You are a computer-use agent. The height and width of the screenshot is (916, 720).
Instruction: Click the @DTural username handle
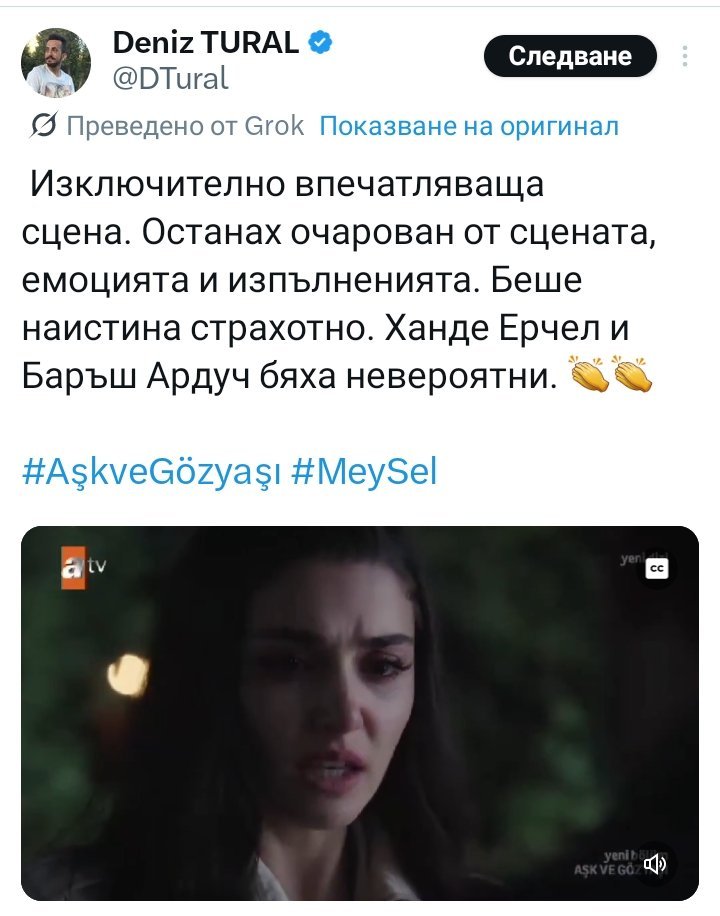point(170,78)
